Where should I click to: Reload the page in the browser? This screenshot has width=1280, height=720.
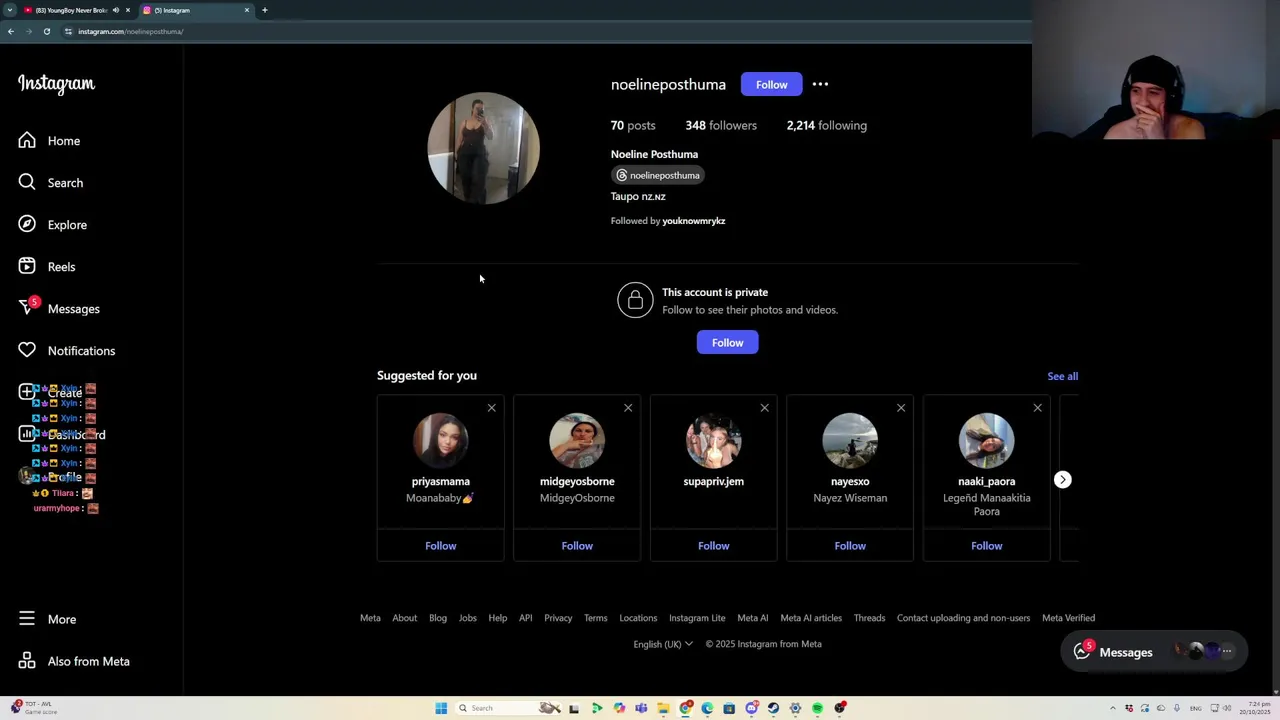(47, 31)
